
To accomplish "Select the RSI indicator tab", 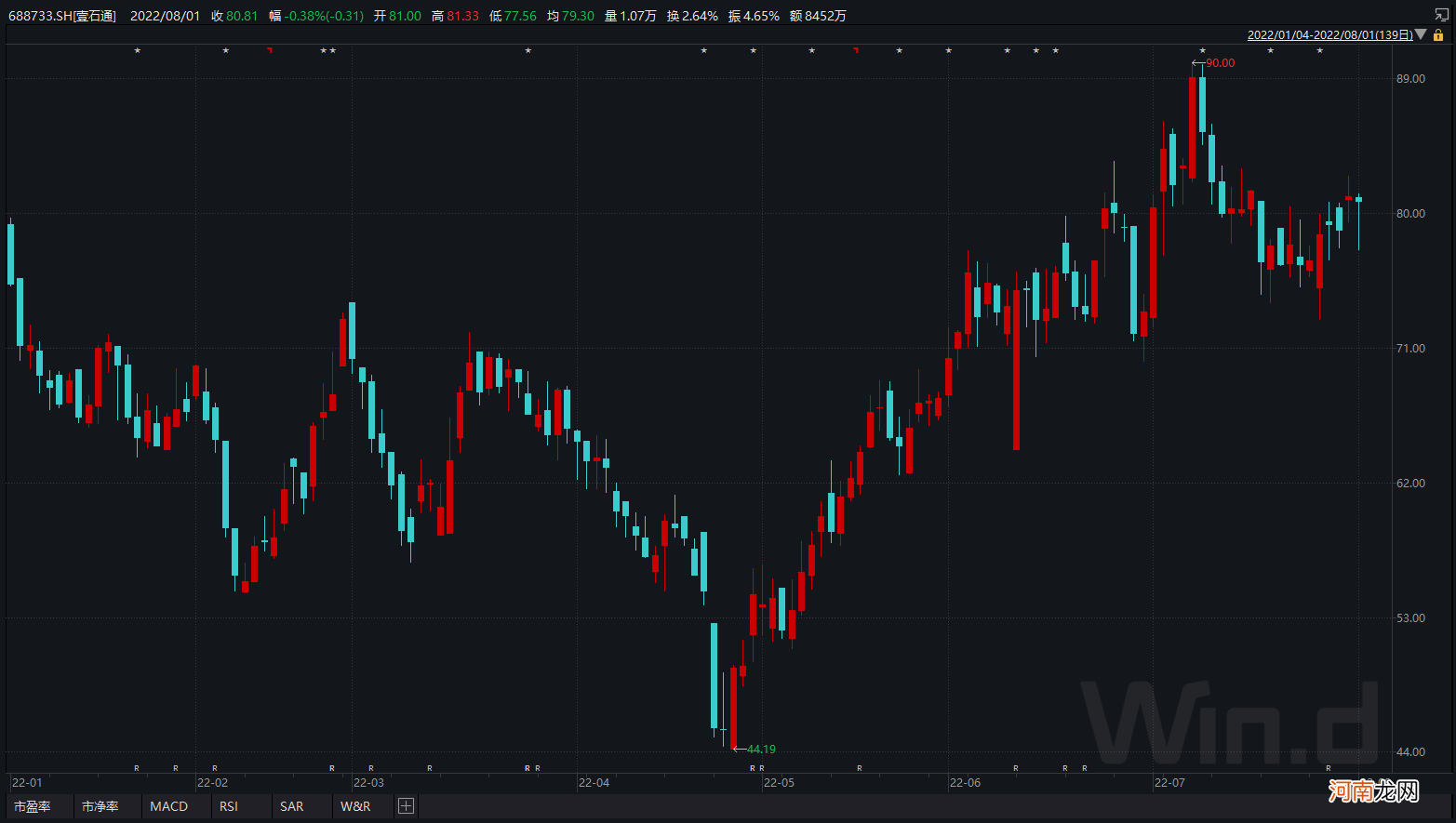I will pos(229,806).
